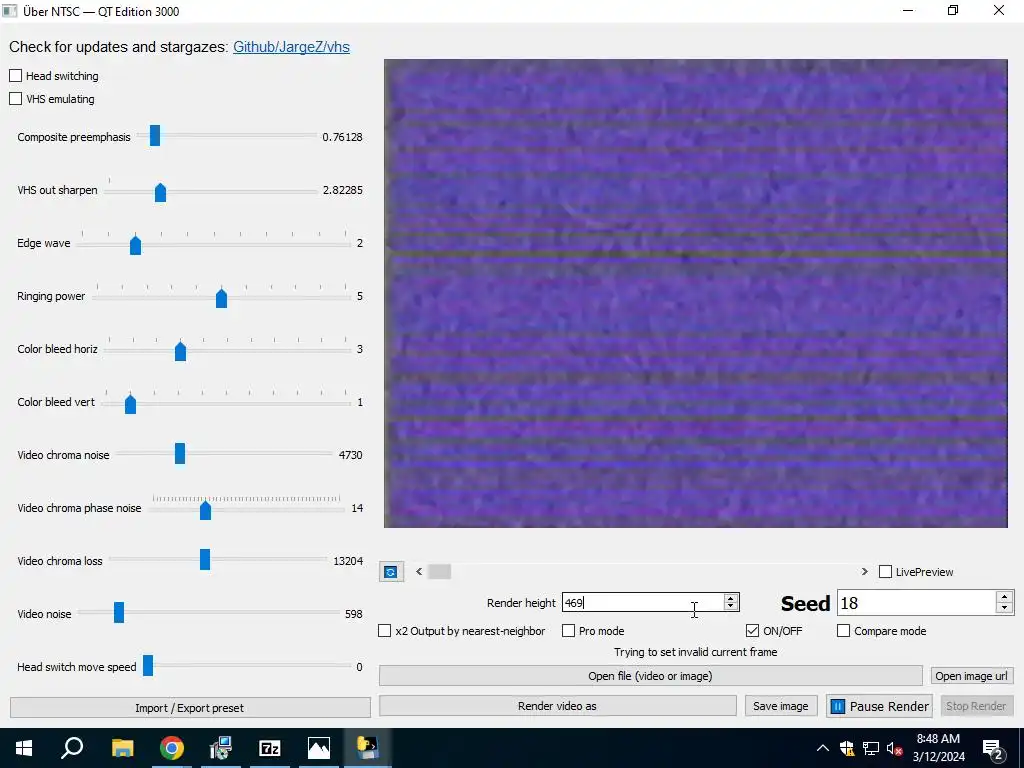
Task: Launch Google Chrome from the taskbar
Action: pyautogui.click(x=171, y=748)
